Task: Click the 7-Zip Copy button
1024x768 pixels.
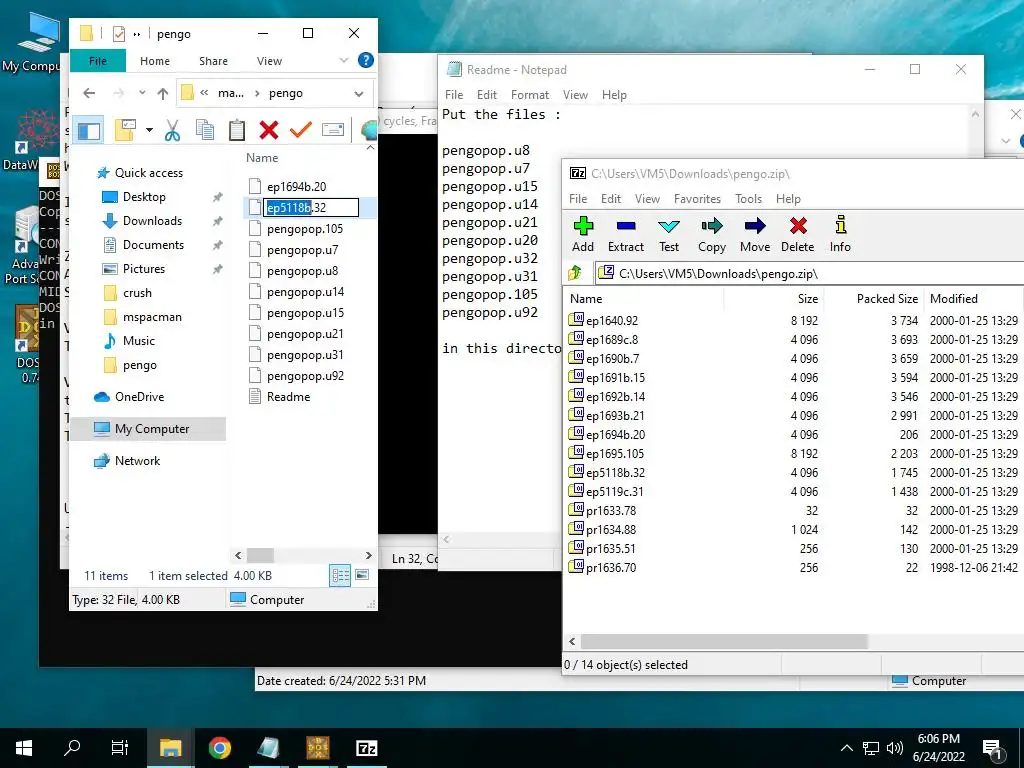Action: pyautogui.click(x=711, y=234)
